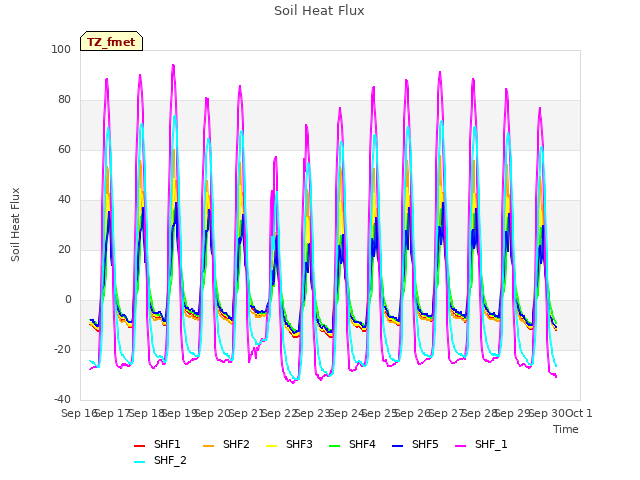This screenshot has height=480, width=640.
Task: Click the green SHF4 legend swatch
Action: click(x=334, y=446)
